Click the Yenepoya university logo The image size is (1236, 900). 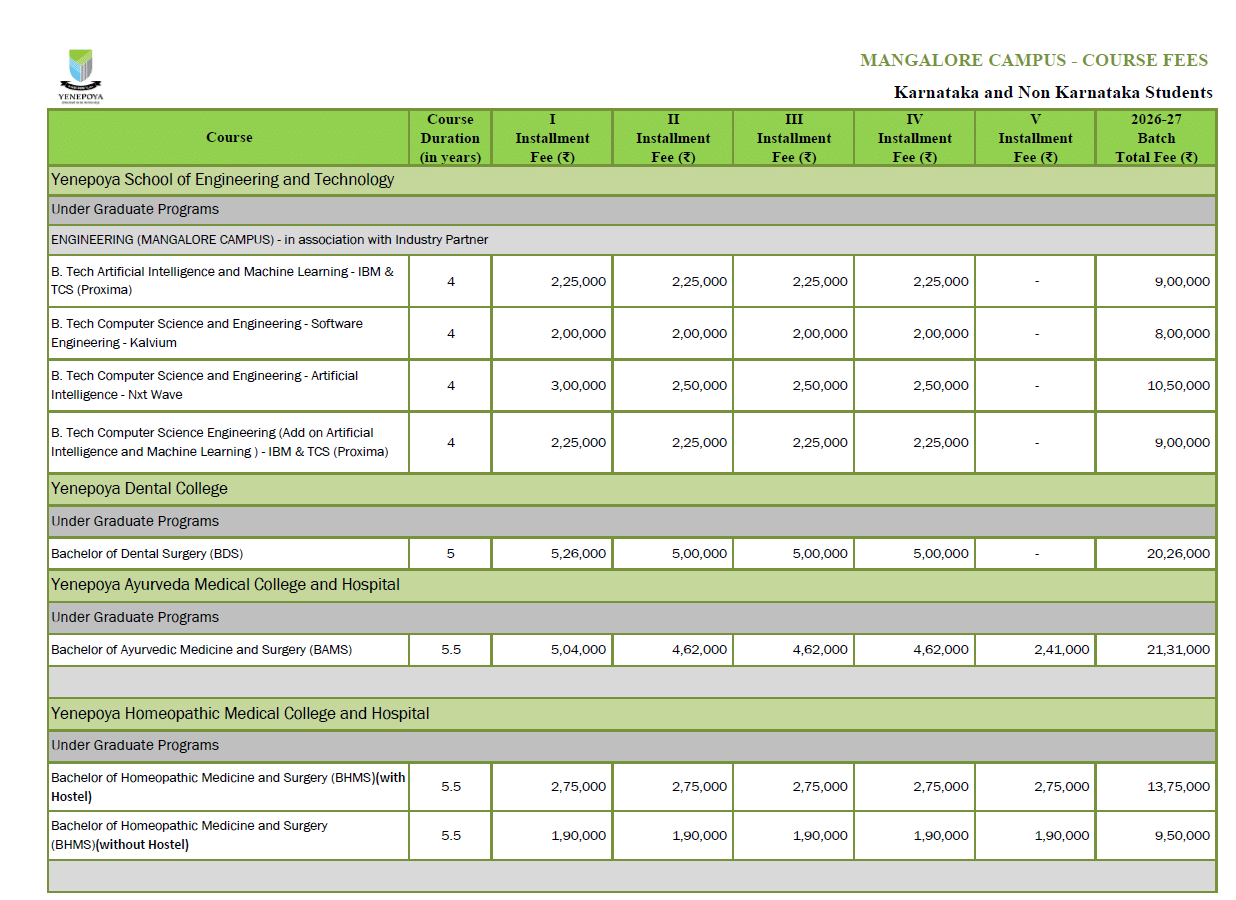click(x=80, y=75)
